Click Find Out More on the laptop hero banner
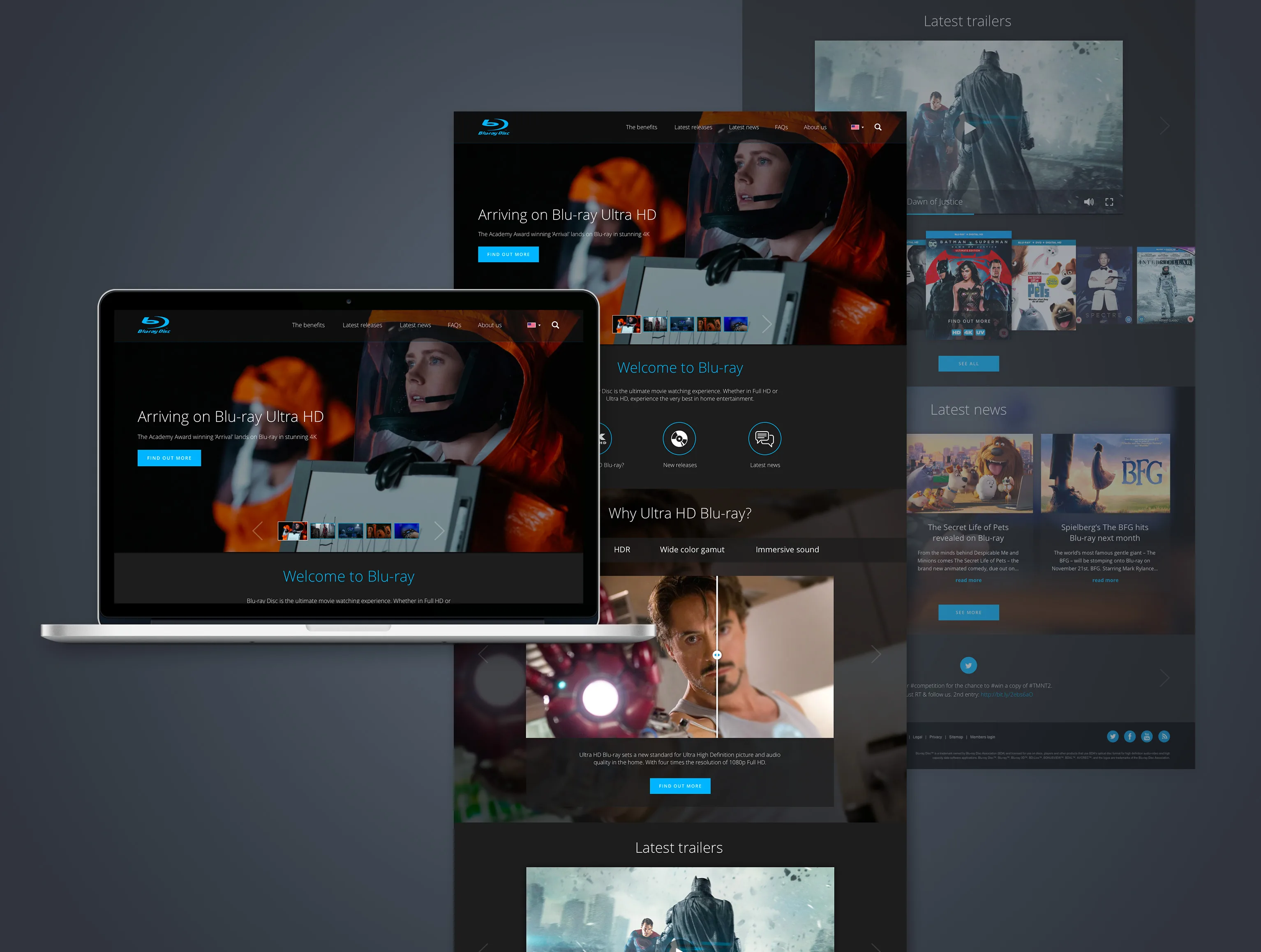Screen dimensions: 1261x952 169,458
